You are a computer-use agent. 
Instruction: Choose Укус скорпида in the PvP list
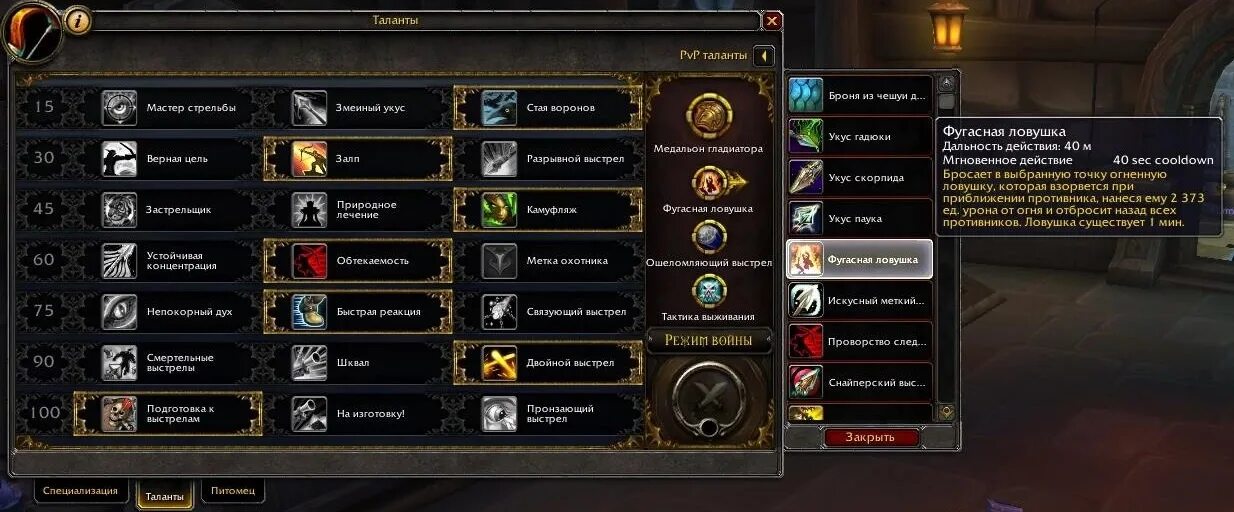pos(860,177)
